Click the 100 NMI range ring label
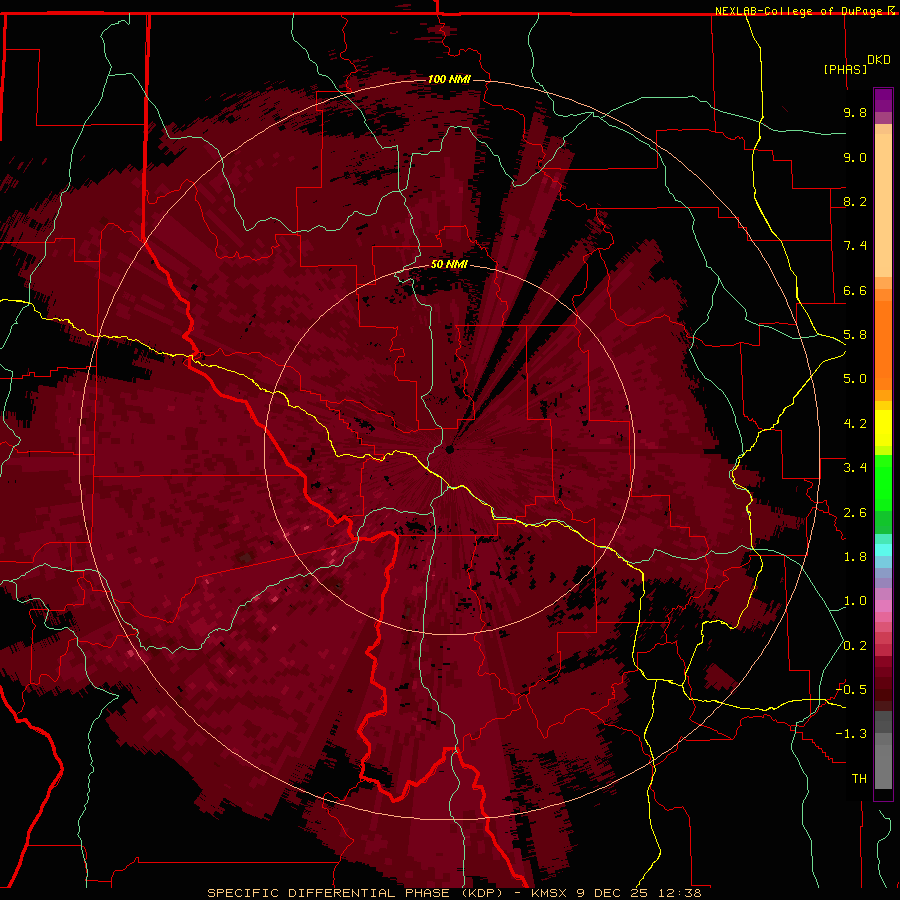Viewport: 900px width, 900px height. (x=449, y=79)
